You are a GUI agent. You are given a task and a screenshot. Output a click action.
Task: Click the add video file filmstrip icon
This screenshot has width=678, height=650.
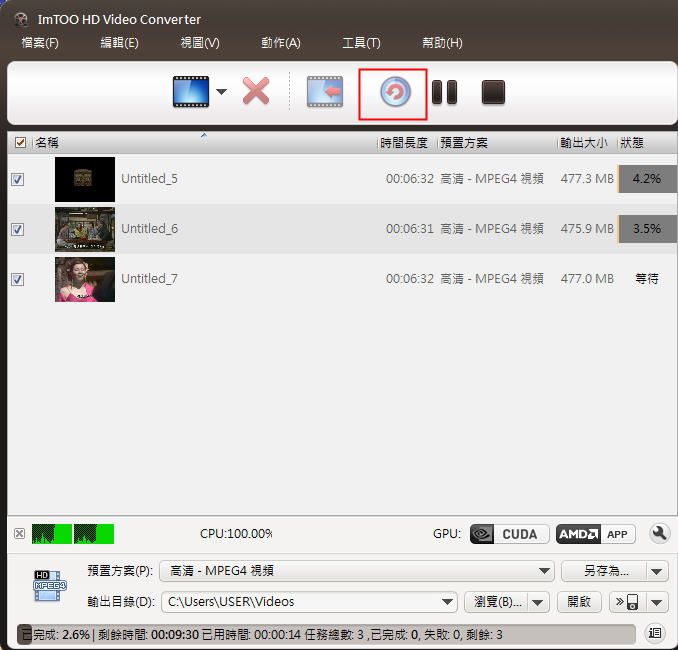point(190,92)
